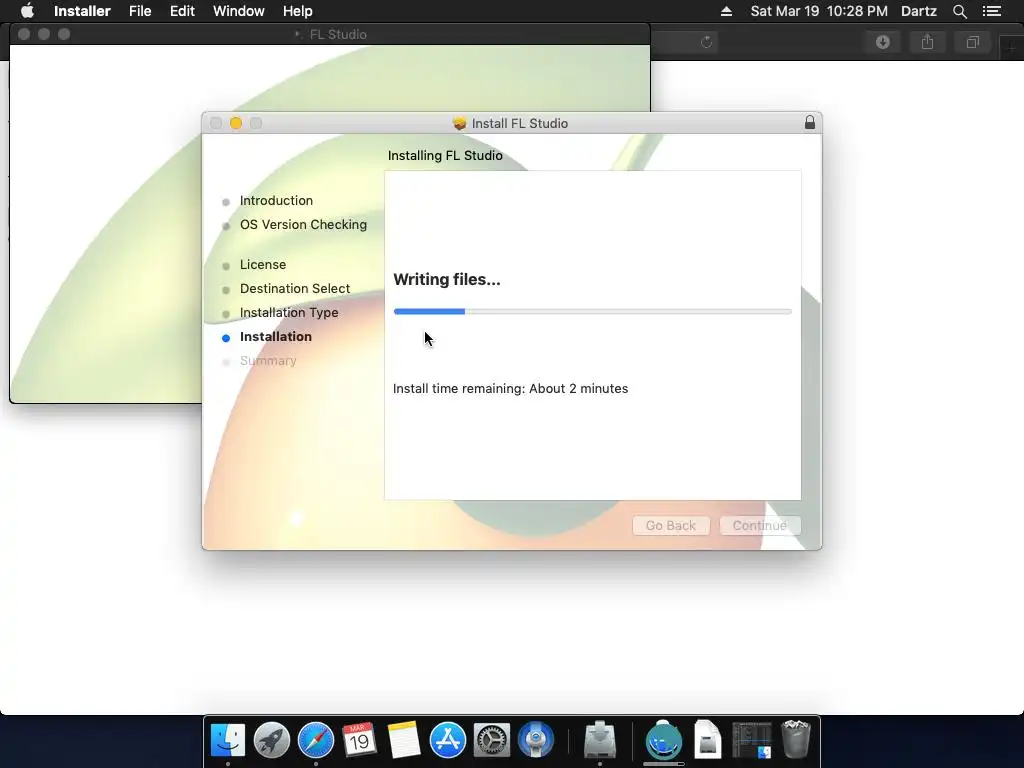Open Spotlight search in menu bar

tap(959, 11)
